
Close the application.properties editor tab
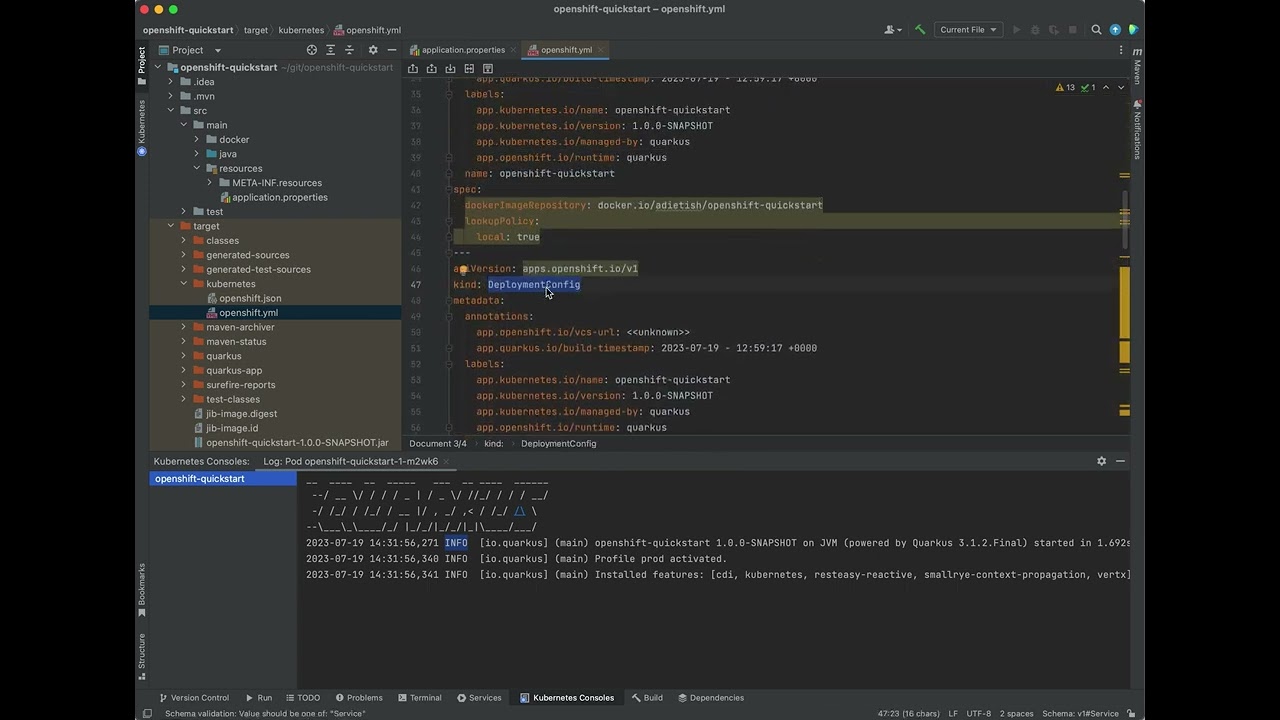coord(513,50)
